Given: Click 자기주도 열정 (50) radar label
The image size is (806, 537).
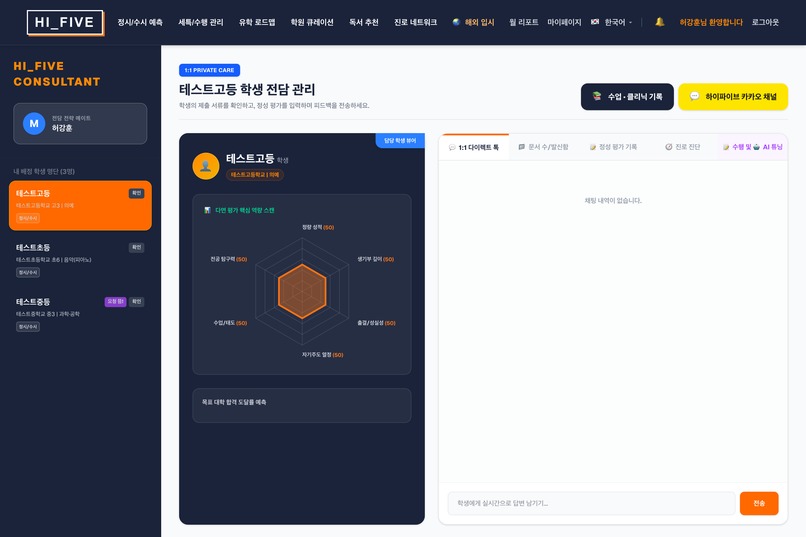Looking at the screenshot, I should point(322,355).
